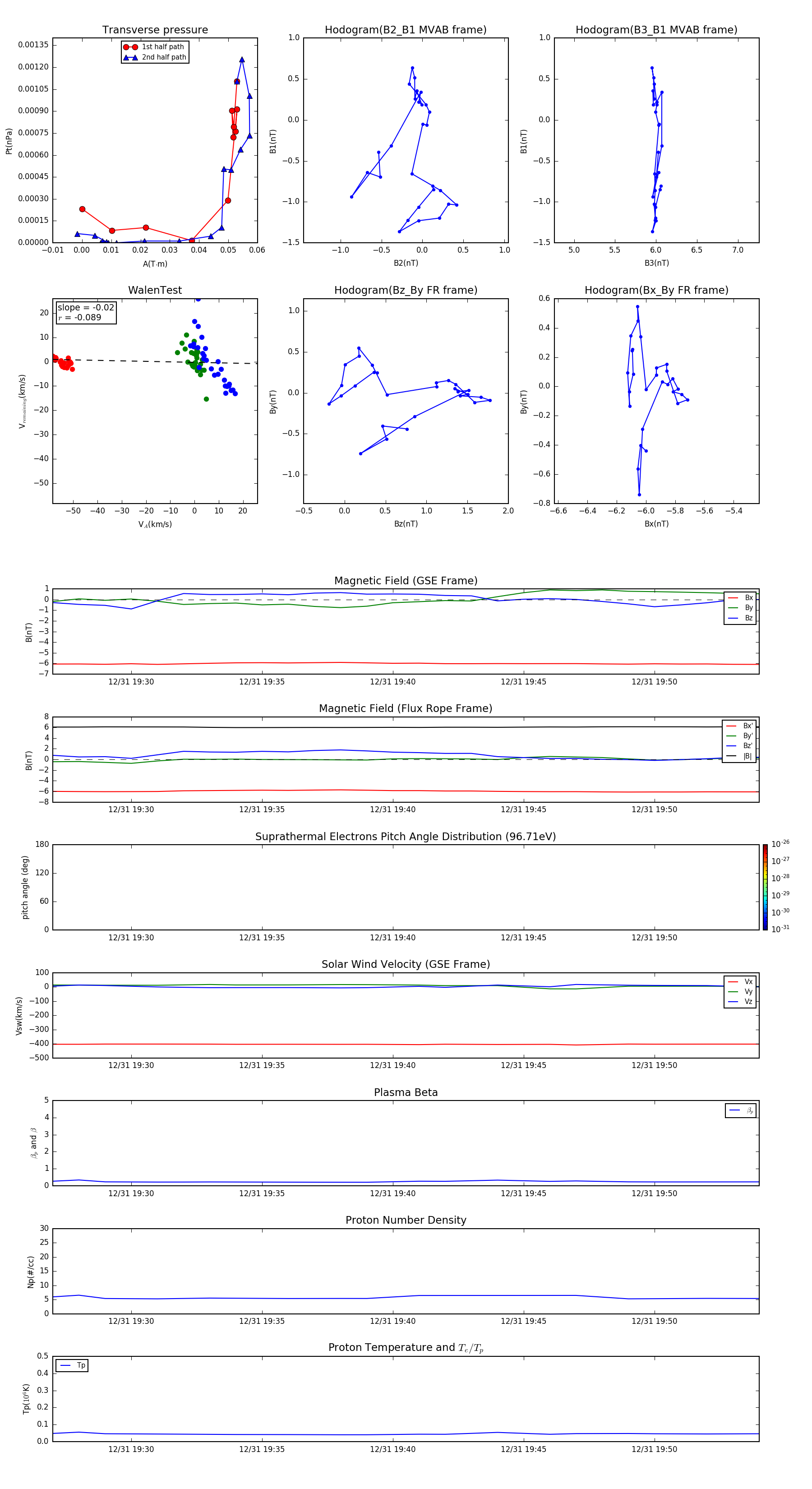The image size is (812, 1489).
Task: Select the '1st half path' legend entry
Action: (x=154, y=47)
